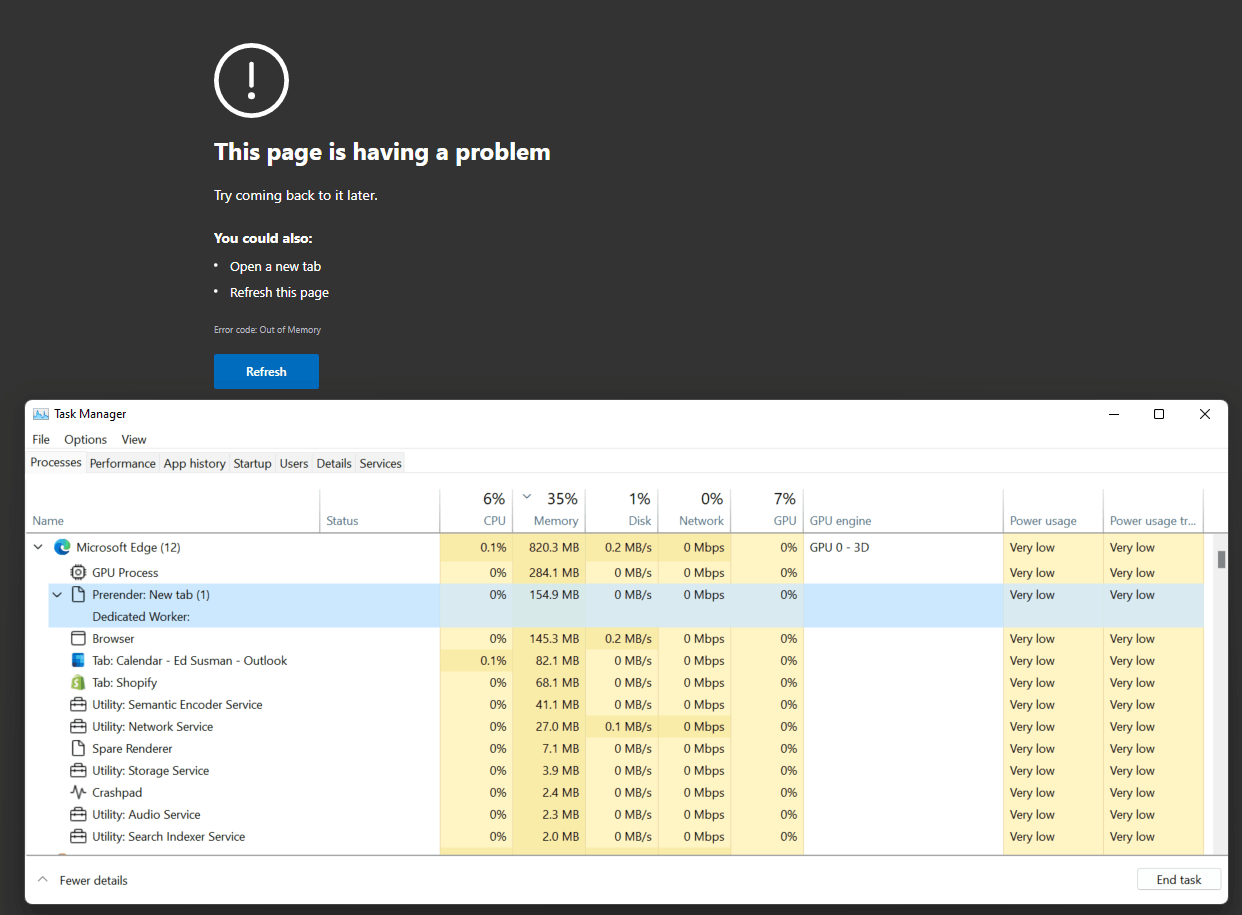Click the Crashpad waveform icon
The image size is (1242, 915).
[x=77, y=792]
